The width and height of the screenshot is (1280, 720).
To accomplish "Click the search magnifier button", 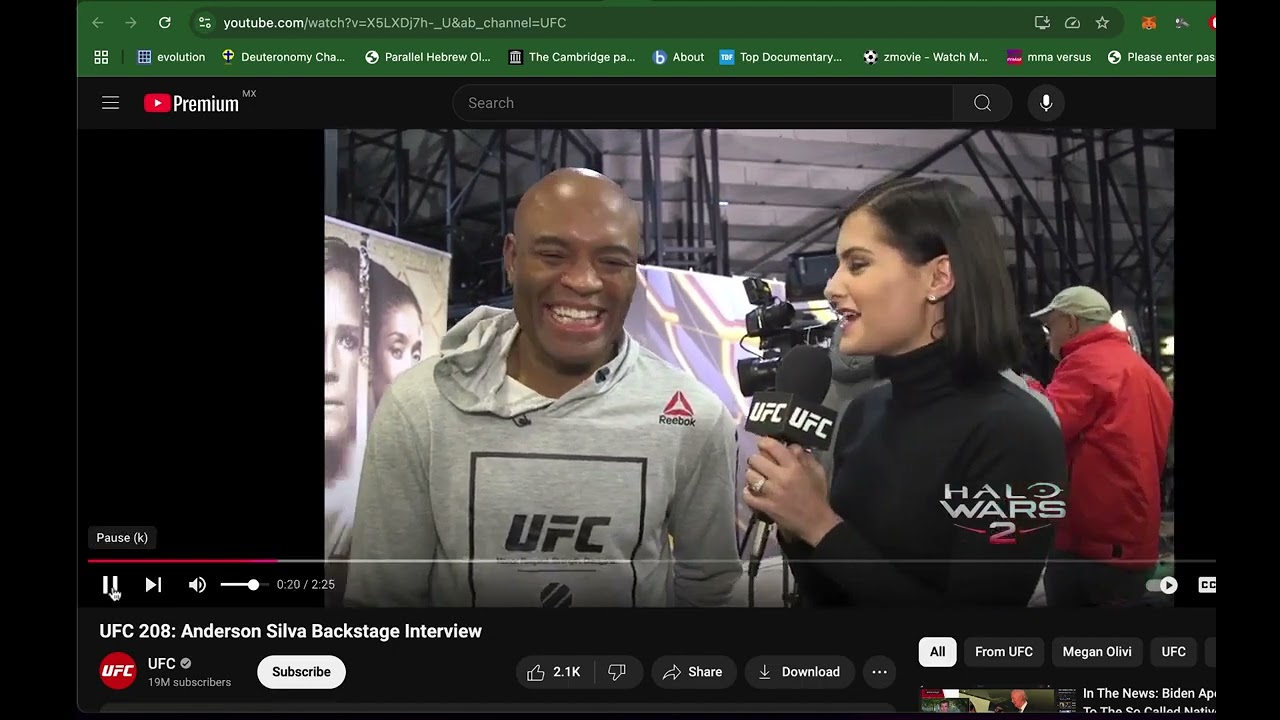I will [982, 103].
